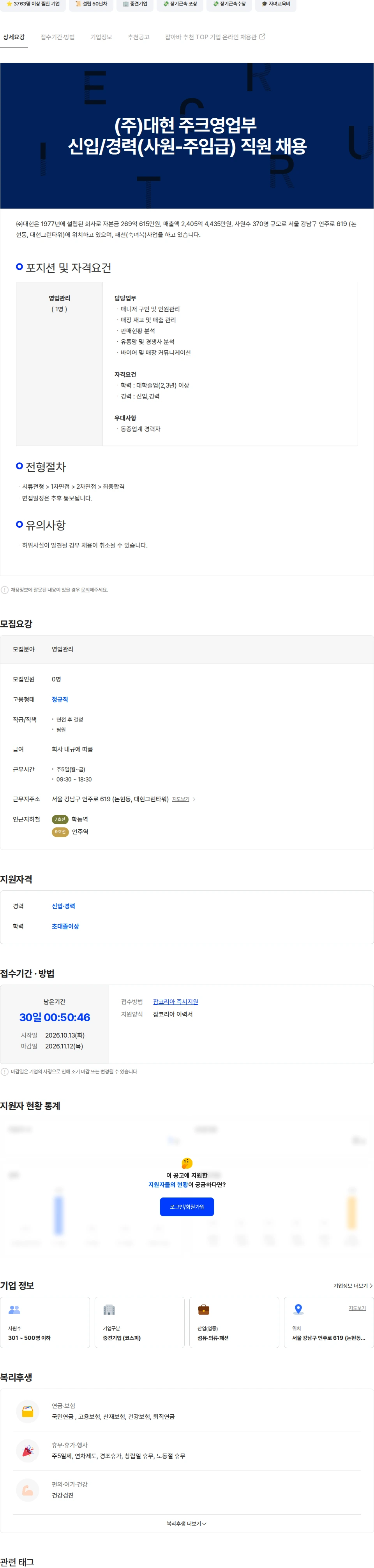Image resolution: width=374 pixels, height=1568 pixels.
Task: Click 중견기업 (코스피) company type text
Action: pyautogui.click(x=122, y=1338)
